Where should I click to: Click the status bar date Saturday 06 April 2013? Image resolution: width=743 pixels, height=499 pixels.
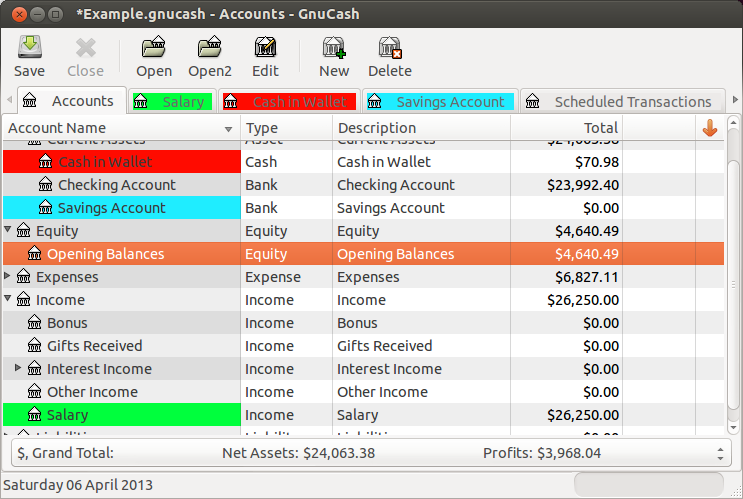pos(78,485)
